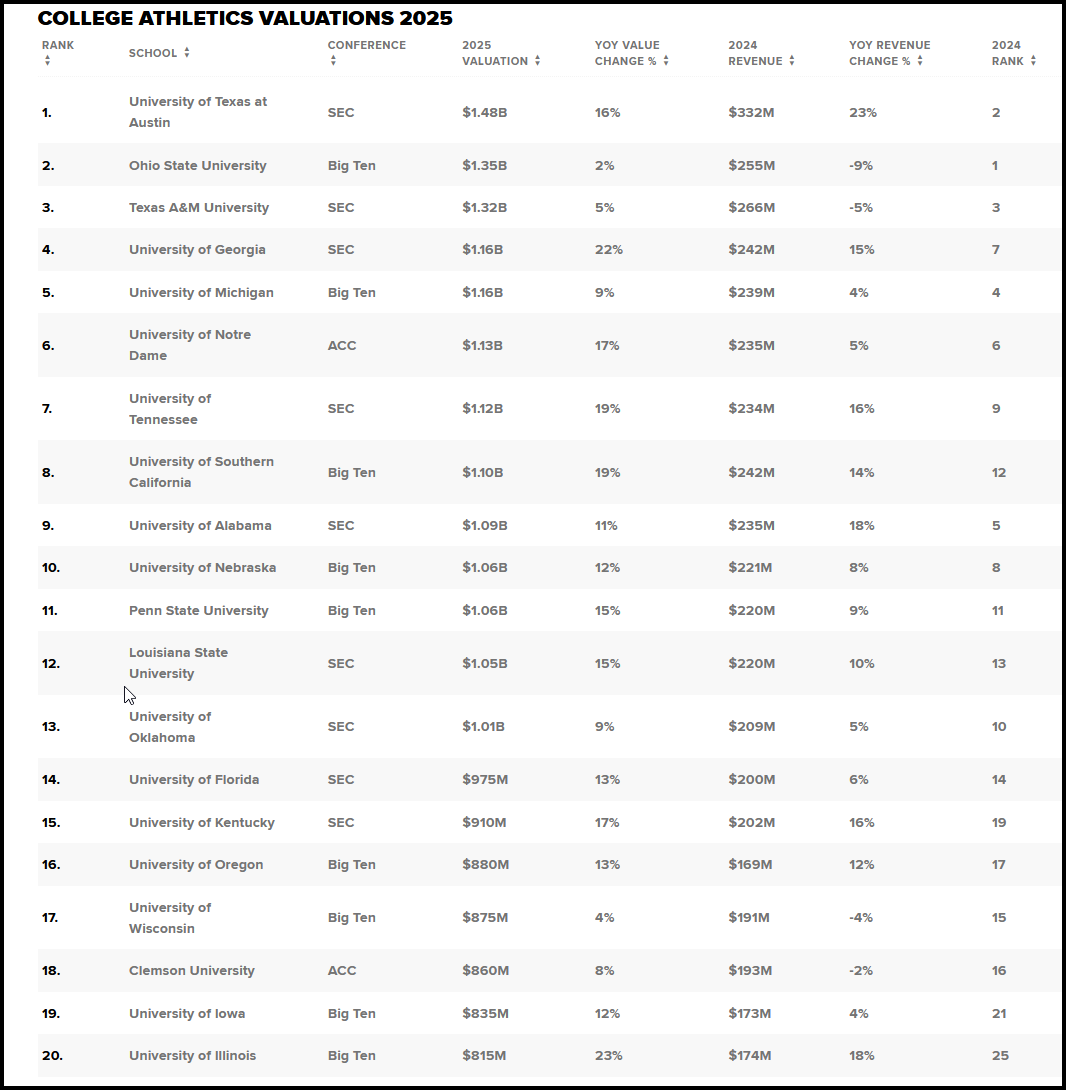Click the College Athletics Valuations 2025 title

coord(245,18)
